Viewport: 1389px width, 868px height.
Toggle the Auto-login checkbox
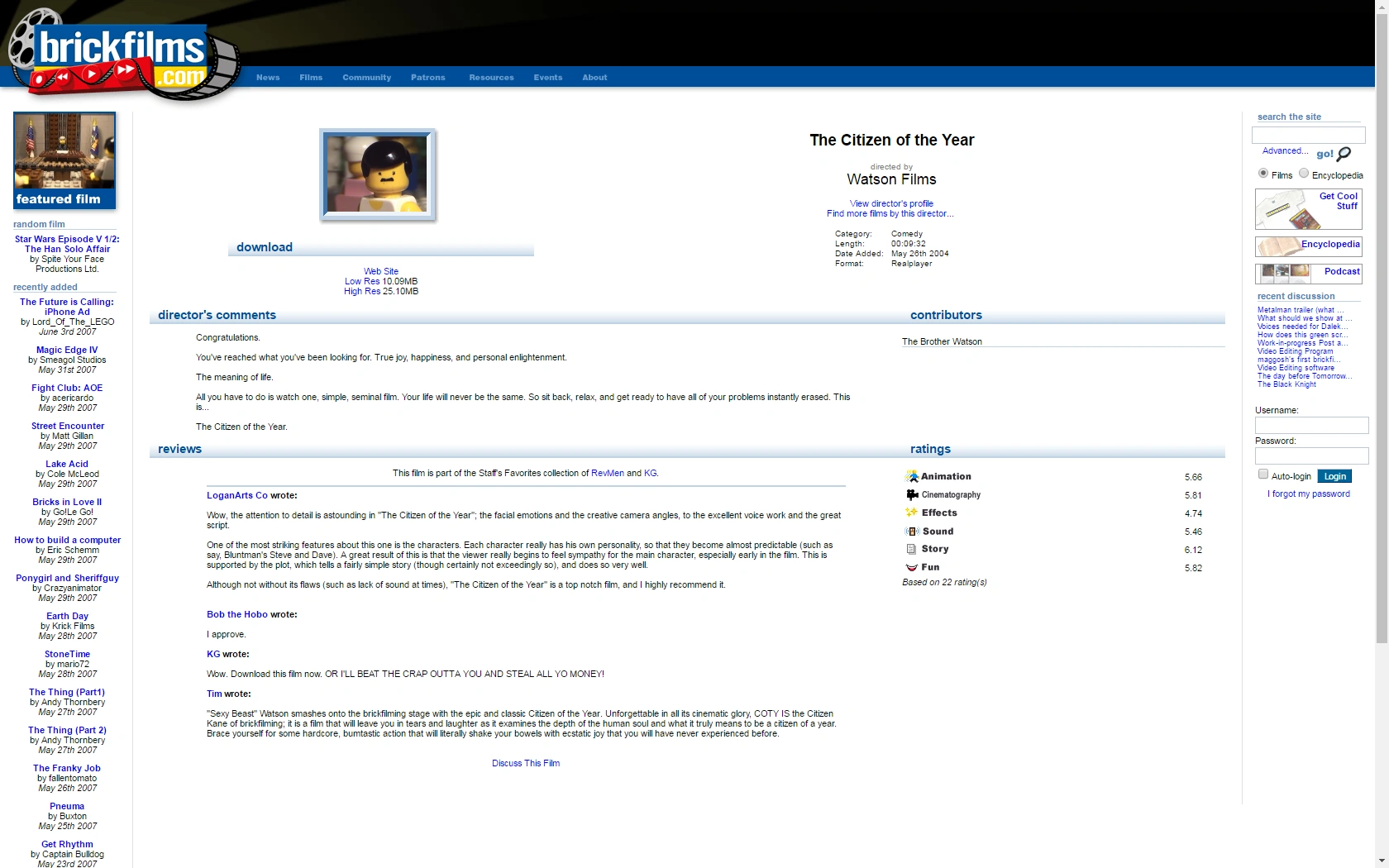click(1263, 475)
